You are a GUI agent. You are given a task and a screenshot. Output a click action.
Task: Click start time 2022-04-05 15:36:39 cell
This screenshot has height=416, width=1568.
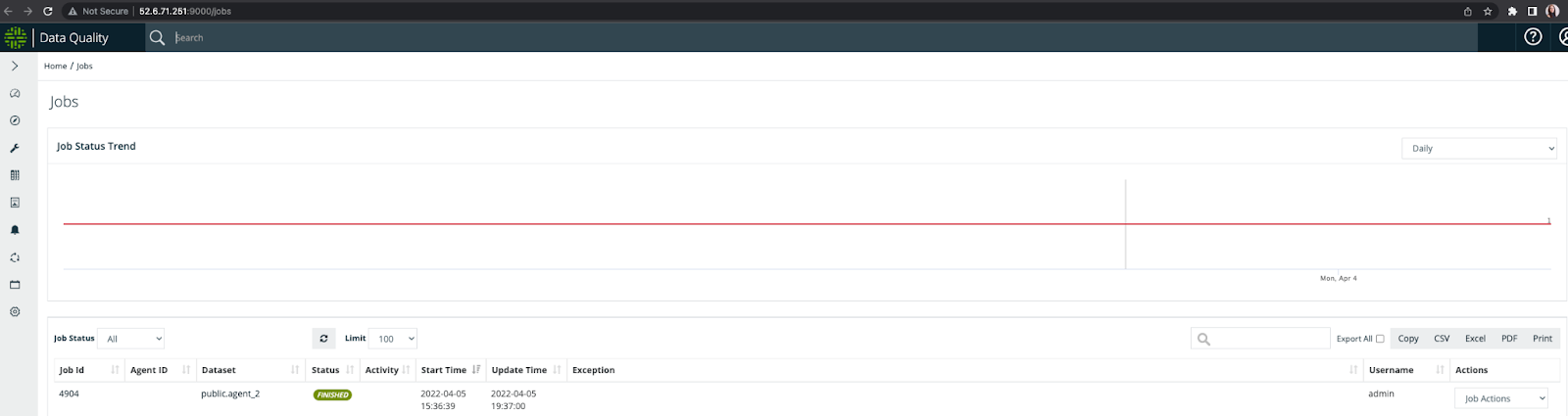(443, 399)
